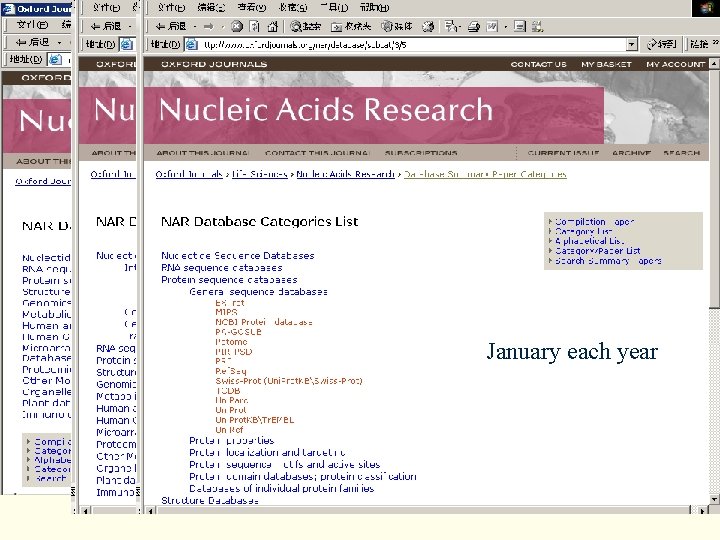Click the vertical scrollbar down arrow in the front window

[x=714, y=499]
